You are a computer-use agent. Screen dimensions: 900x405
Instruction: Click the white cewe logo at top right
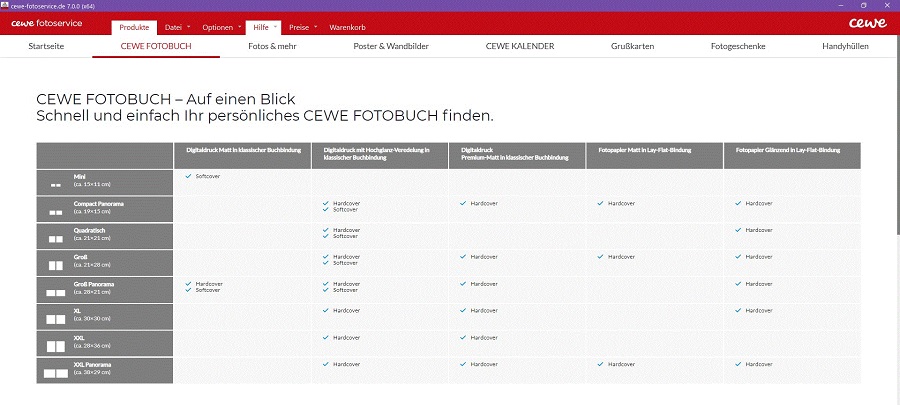pyautogui.click(x=866, y=23)
